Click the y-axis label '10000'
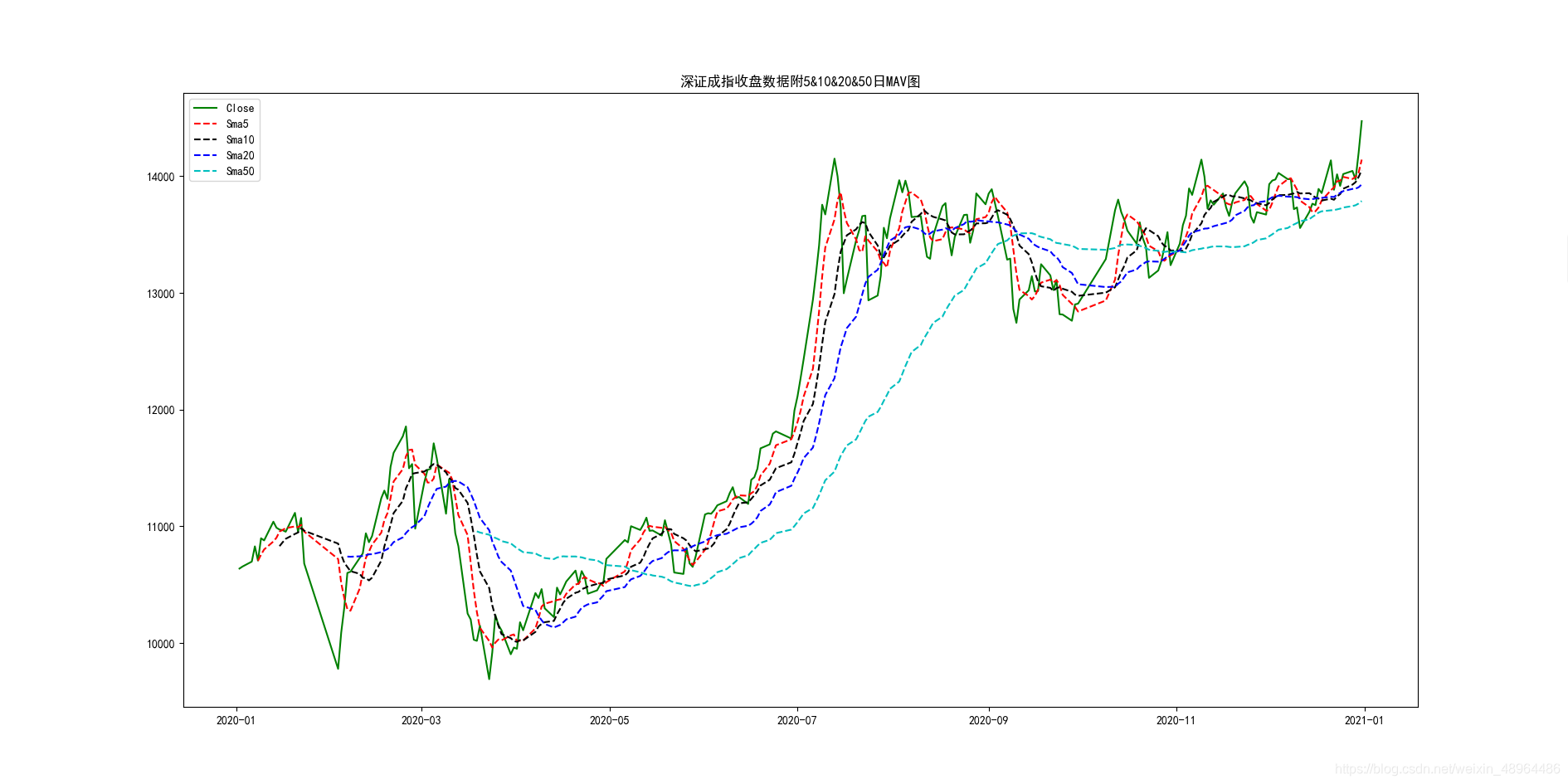Viewport: 1568px width, 784px height. point(161,644)
